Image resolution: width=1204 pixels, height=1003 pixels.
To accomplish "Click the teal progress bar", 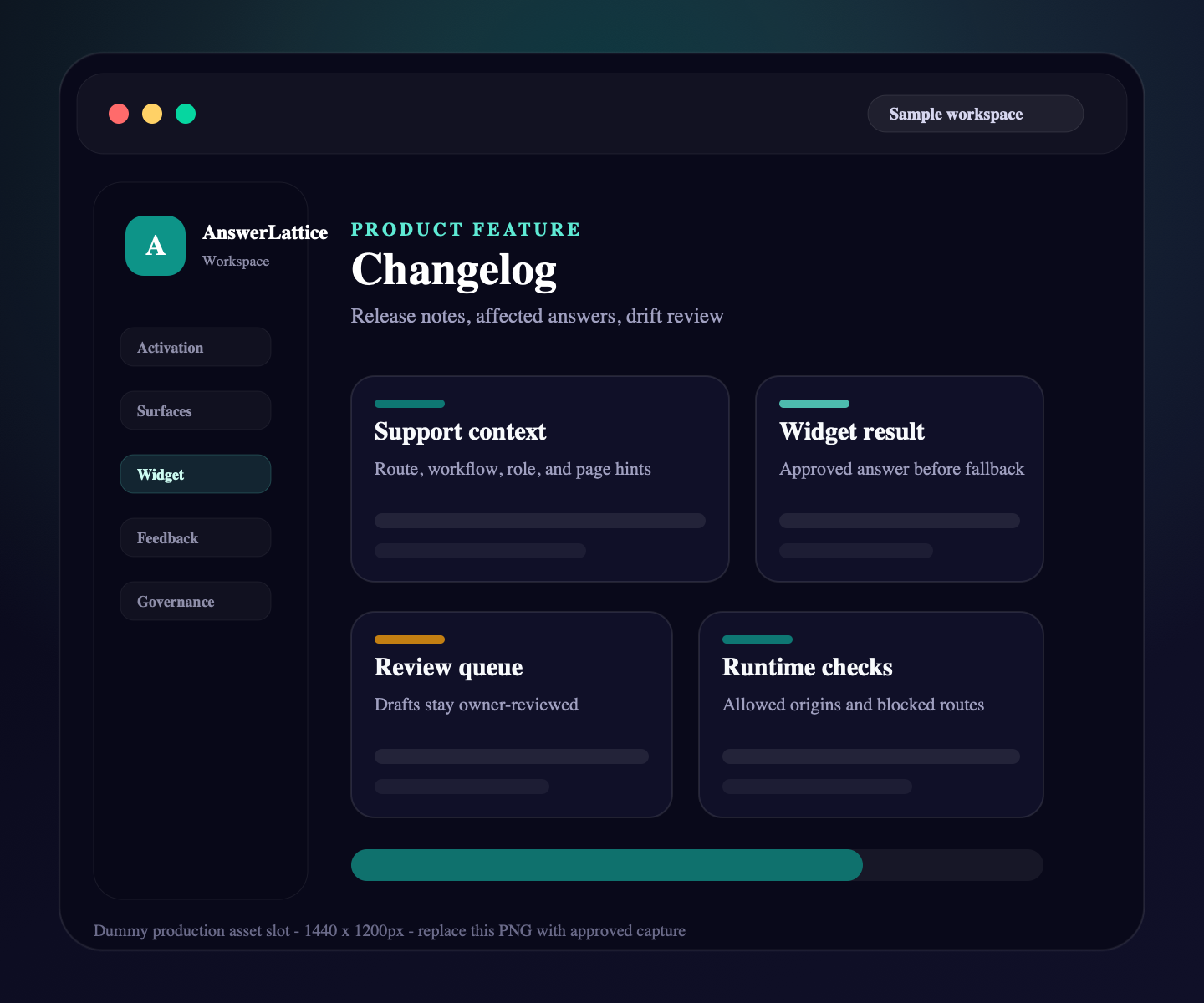I will 607,865.
